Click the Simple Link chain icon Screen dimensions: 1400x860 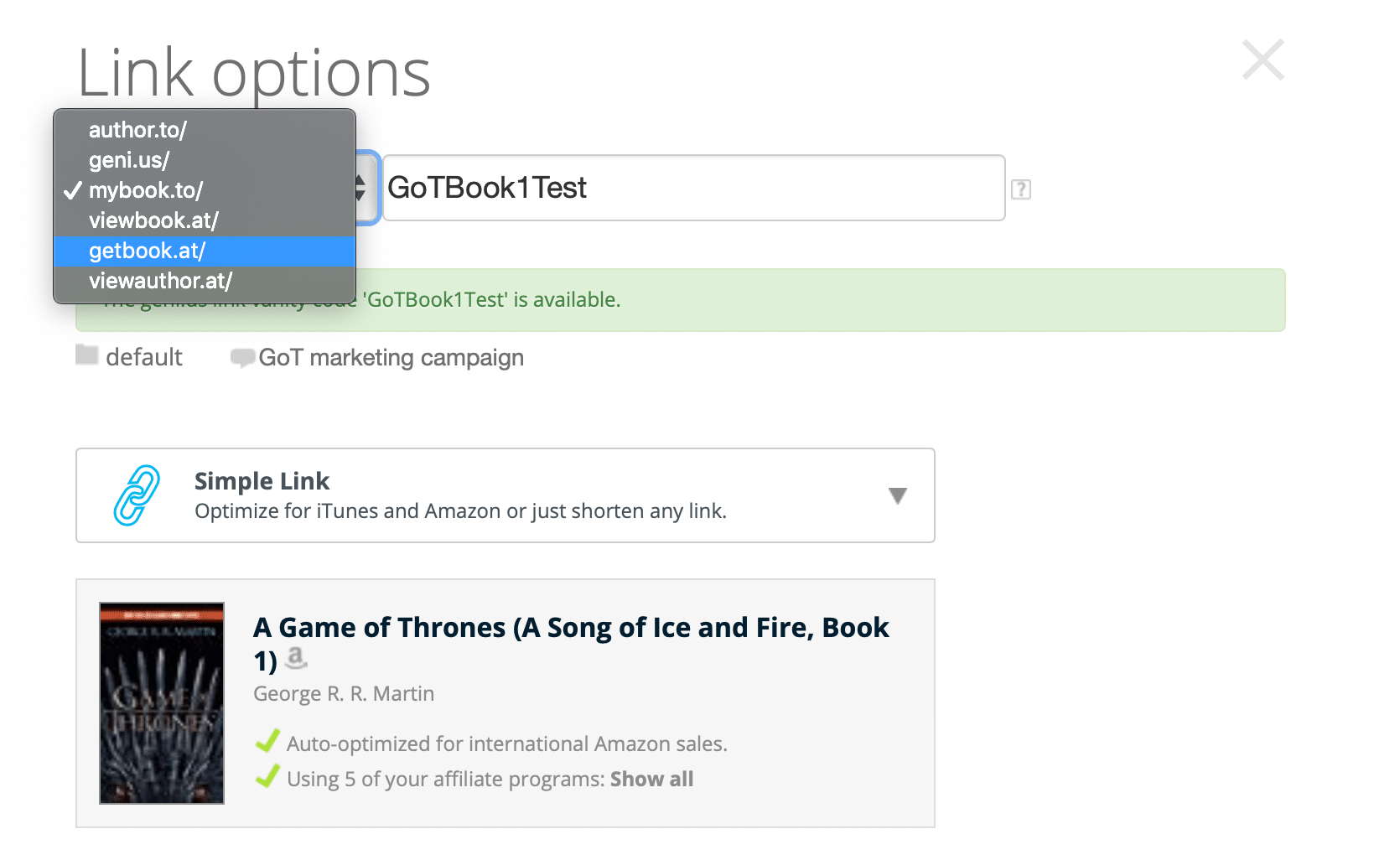tap(139, 495)
